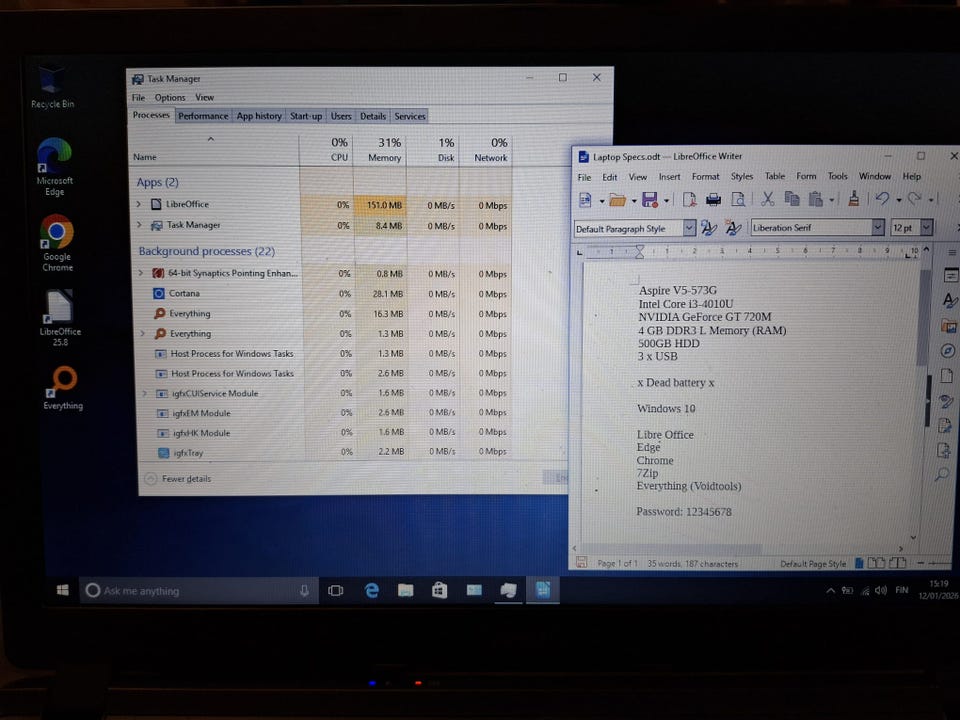The width and height of the screenshot is (960, 720).
Task: Click Update Selected Style icon
Action: pyautogui.click(x=709, y=228)
